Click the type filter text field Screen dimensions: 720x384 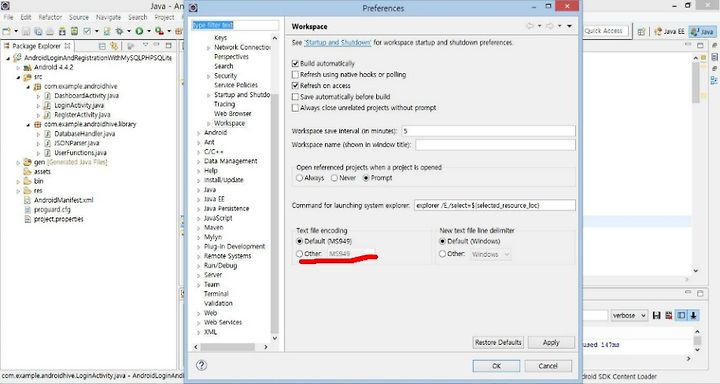235,25
